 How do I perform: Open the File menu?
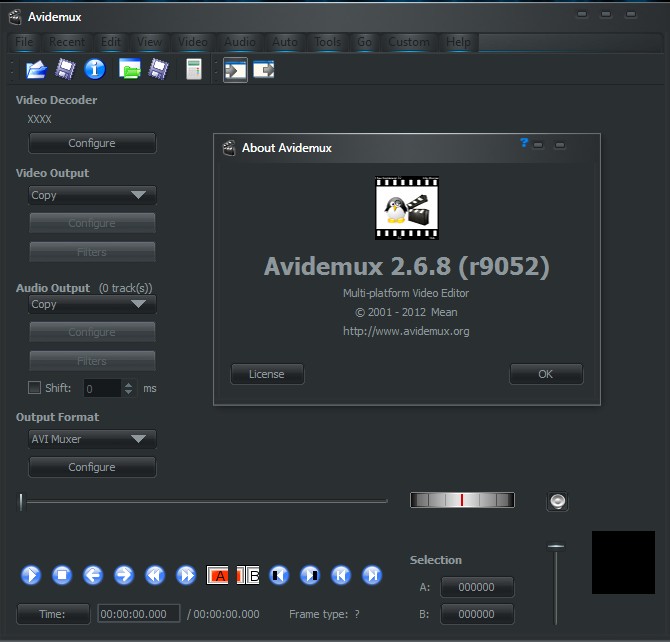tap(24, 42)
